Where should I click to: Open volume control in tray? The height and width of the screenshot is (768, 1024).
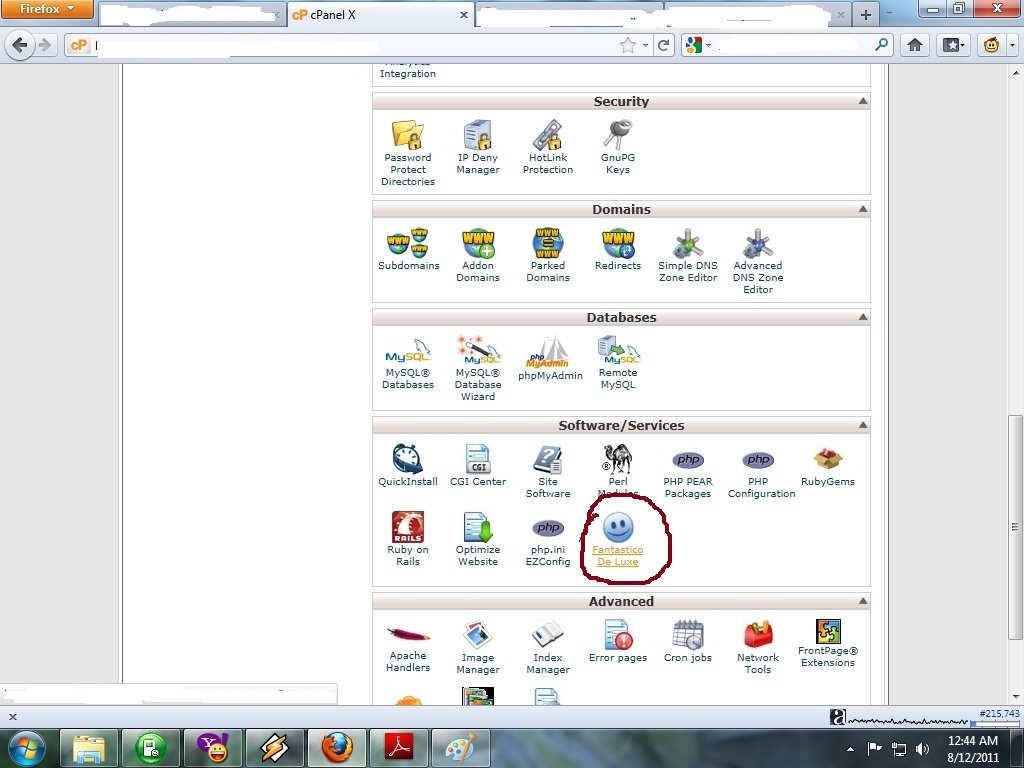(921, 748)
